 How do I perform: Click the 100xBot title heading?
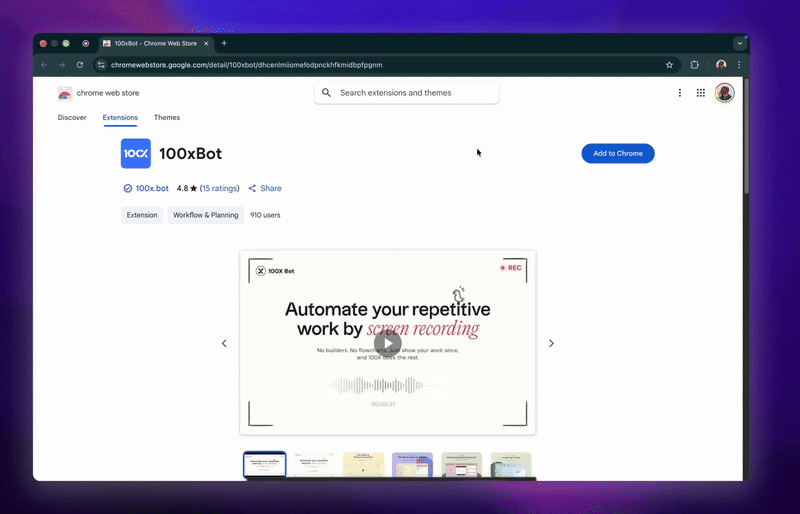[x=190, y=153]
